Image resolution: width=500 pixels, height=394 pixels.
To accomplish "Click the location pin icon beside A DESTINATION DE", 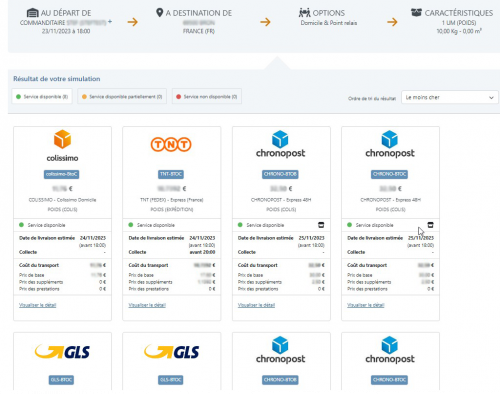I will (160, 13).
